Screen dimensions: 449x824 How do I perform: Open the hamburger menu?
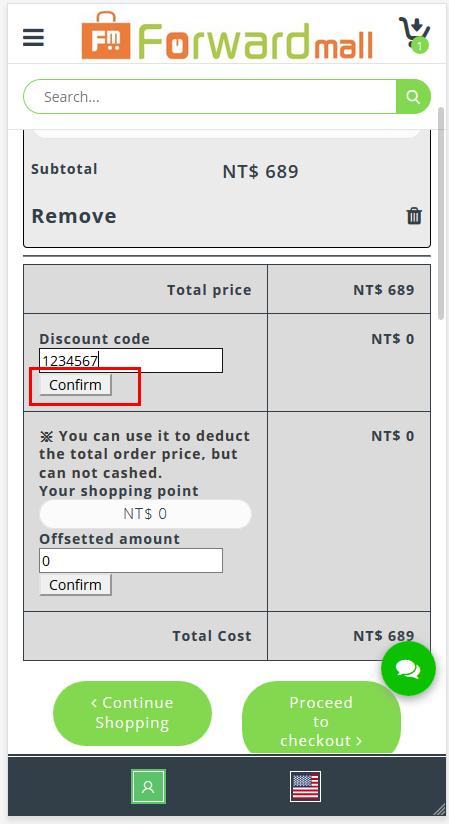[33, 37]
